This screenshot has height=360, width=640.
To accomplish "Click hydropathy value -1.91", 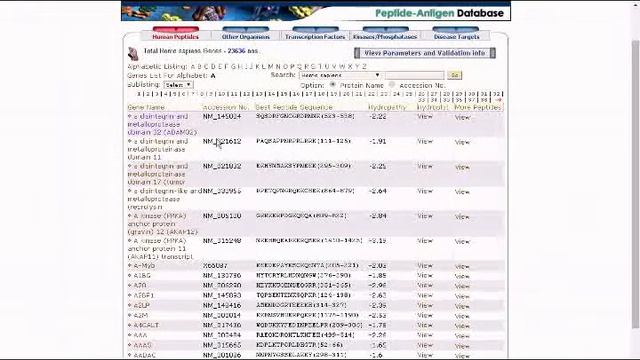I will (x=378, y=142).
